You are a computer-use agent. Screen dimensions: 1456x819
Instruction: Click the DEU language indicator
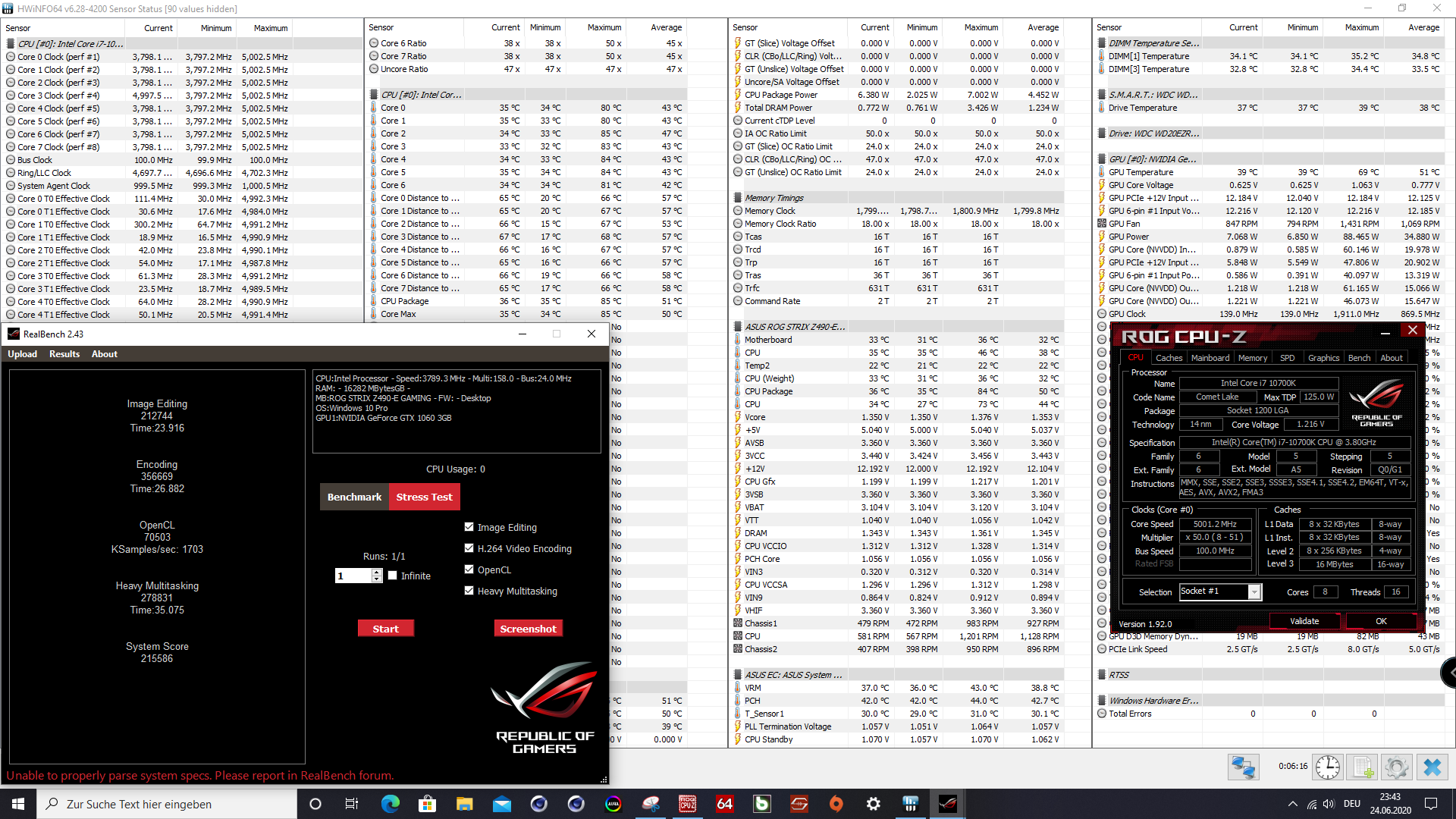pyautogui.click(x=1352, y=804)
